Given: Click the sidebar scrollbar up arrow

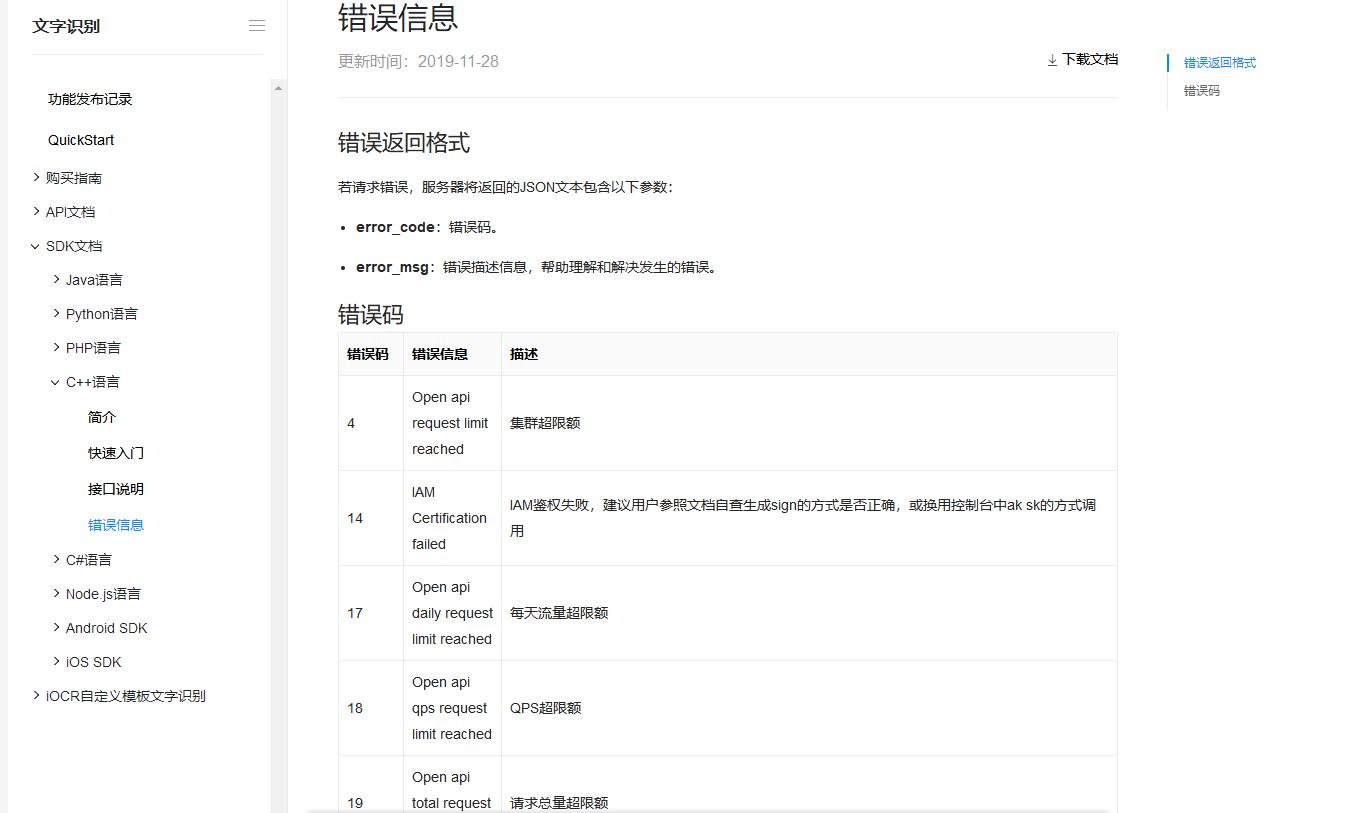Looking at the screenshot, I should (x=278, y=88).
